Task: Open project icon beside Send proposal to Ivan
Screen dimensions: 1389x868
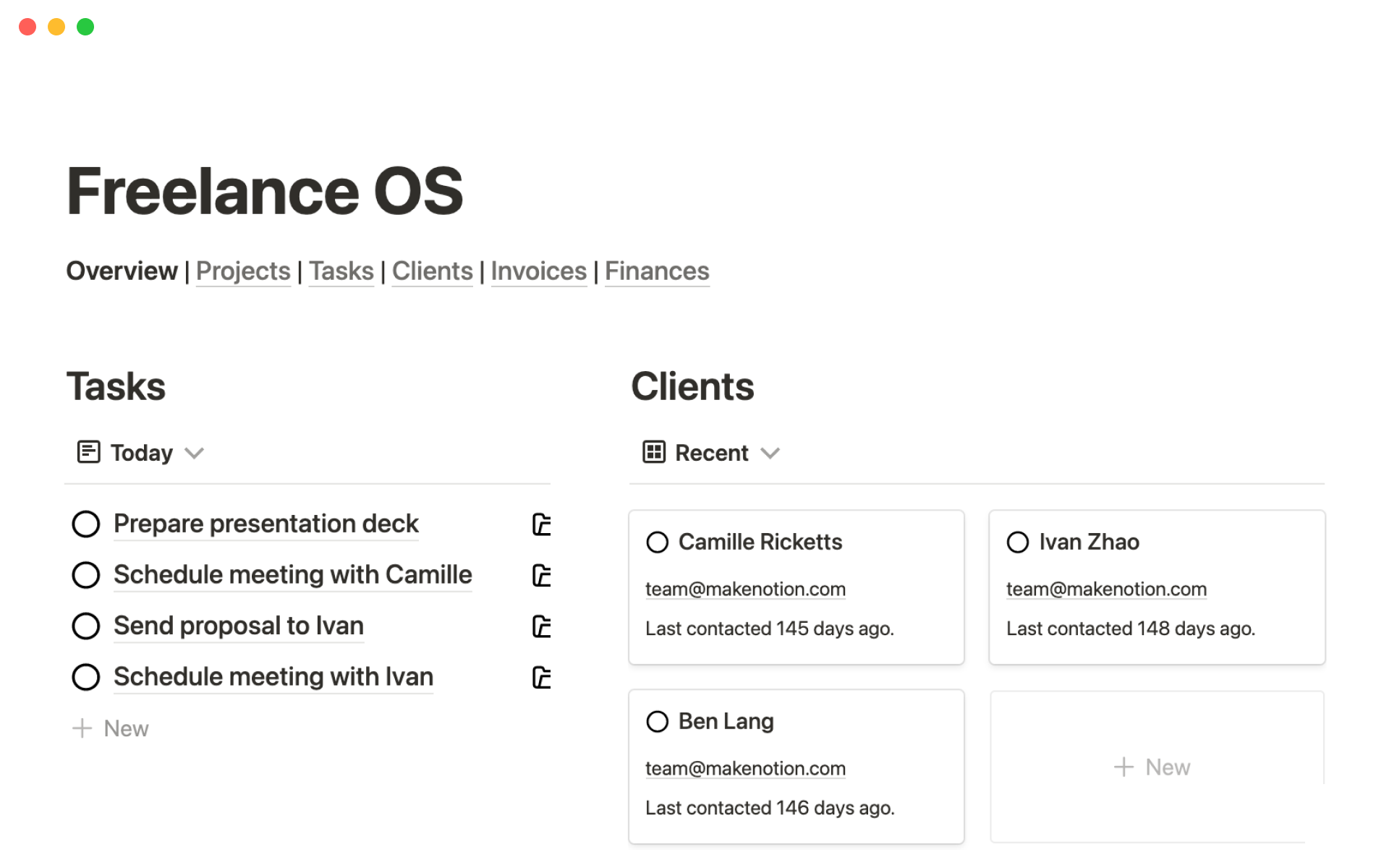Action: [x=541, y=626]
